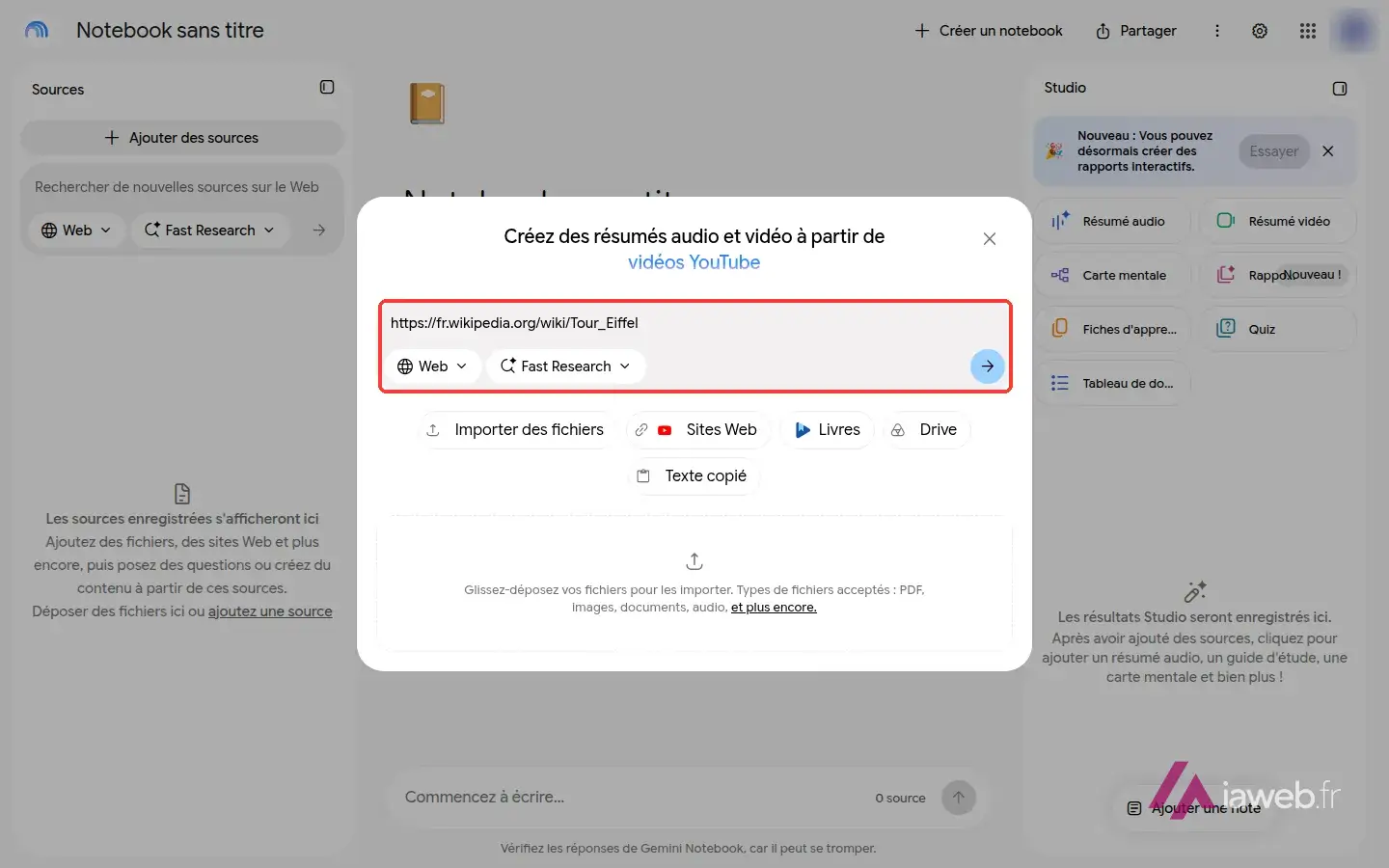Open the Rapports option
The image size is (1389, 868).
[x=1278, y=276]
